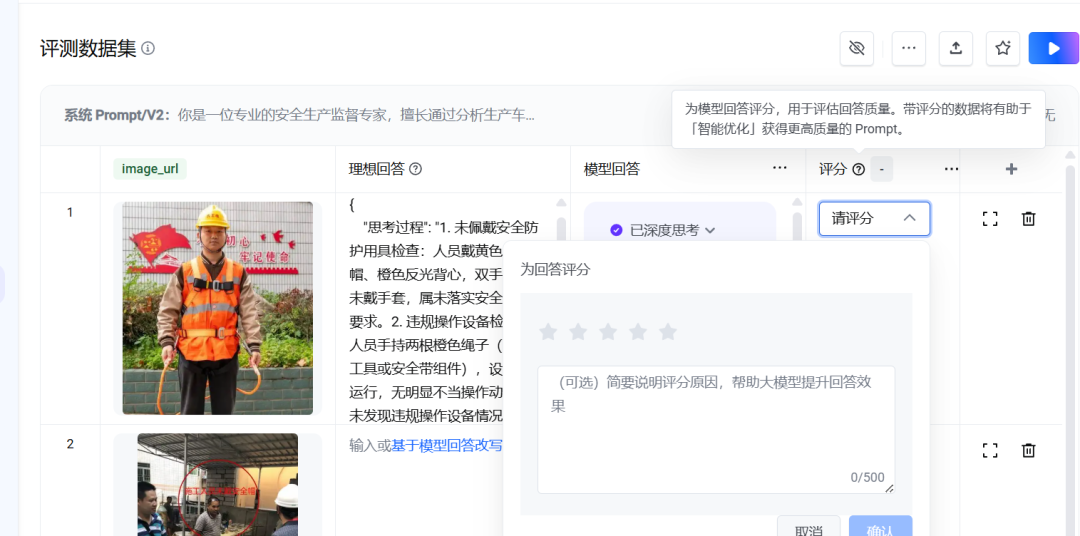Click help icon next to 理想回答
1080x536 pixels.
pos(415,169)
